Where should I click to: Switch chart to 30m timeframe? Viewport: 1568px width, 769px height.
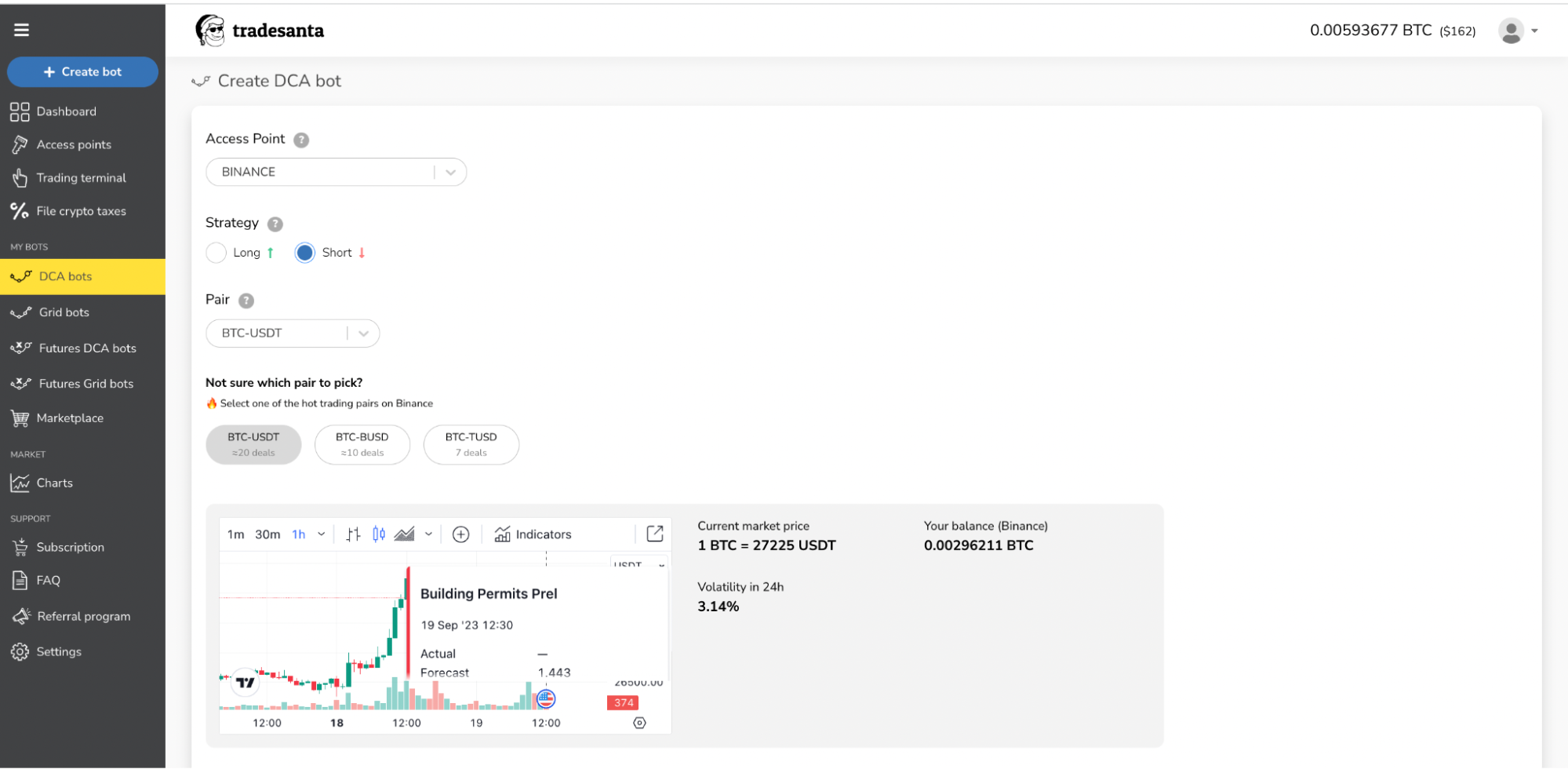tap(267, 534)
